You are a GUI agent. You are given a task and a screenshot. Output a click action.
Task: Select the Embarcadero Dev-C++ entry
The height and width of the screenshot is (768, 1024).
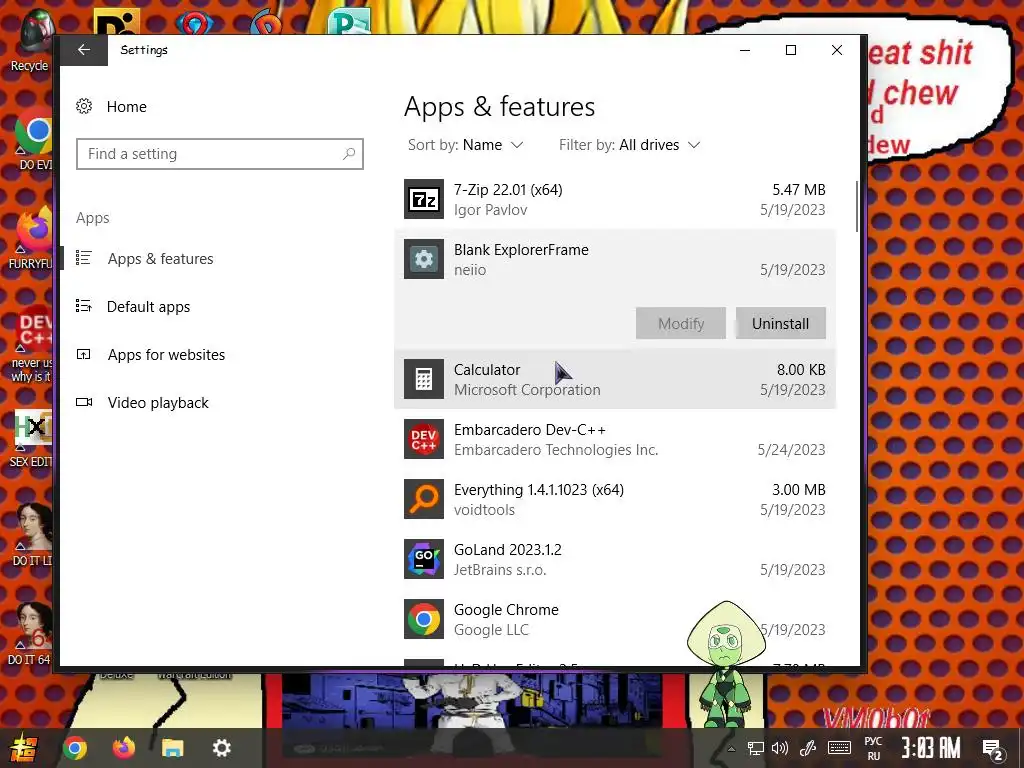pyautogui.click(x=615, y=440)
